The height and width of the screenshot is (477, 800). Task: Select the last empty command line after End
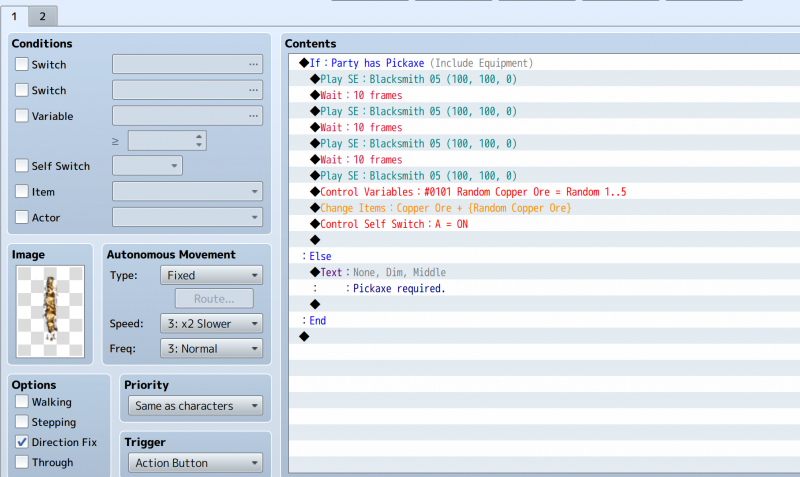click(x=544, y=336)
